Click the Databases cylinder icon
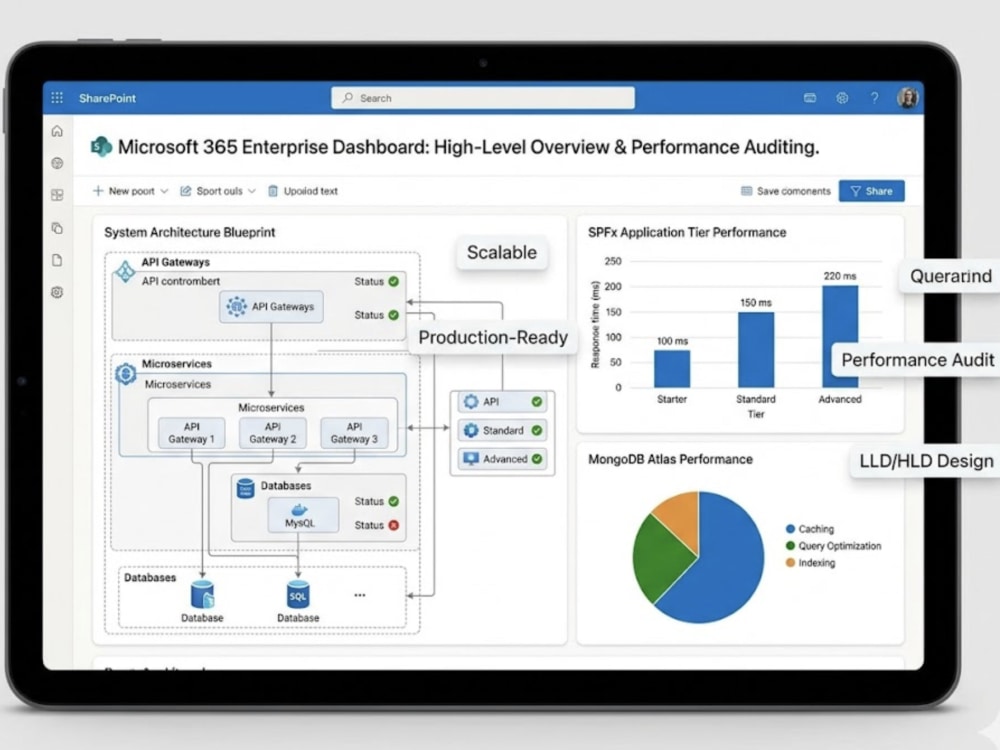Image resolution: width=1000 pixels, height=750 pixels. point(246,489)
